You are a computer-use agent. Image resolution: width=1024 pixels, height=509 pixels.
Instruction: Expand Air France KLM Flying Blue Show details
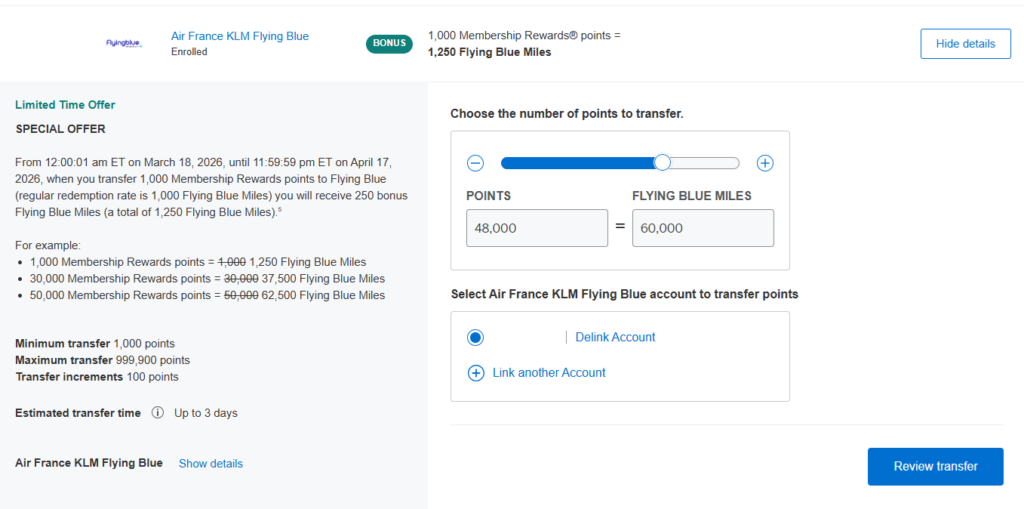click(211, 463)
